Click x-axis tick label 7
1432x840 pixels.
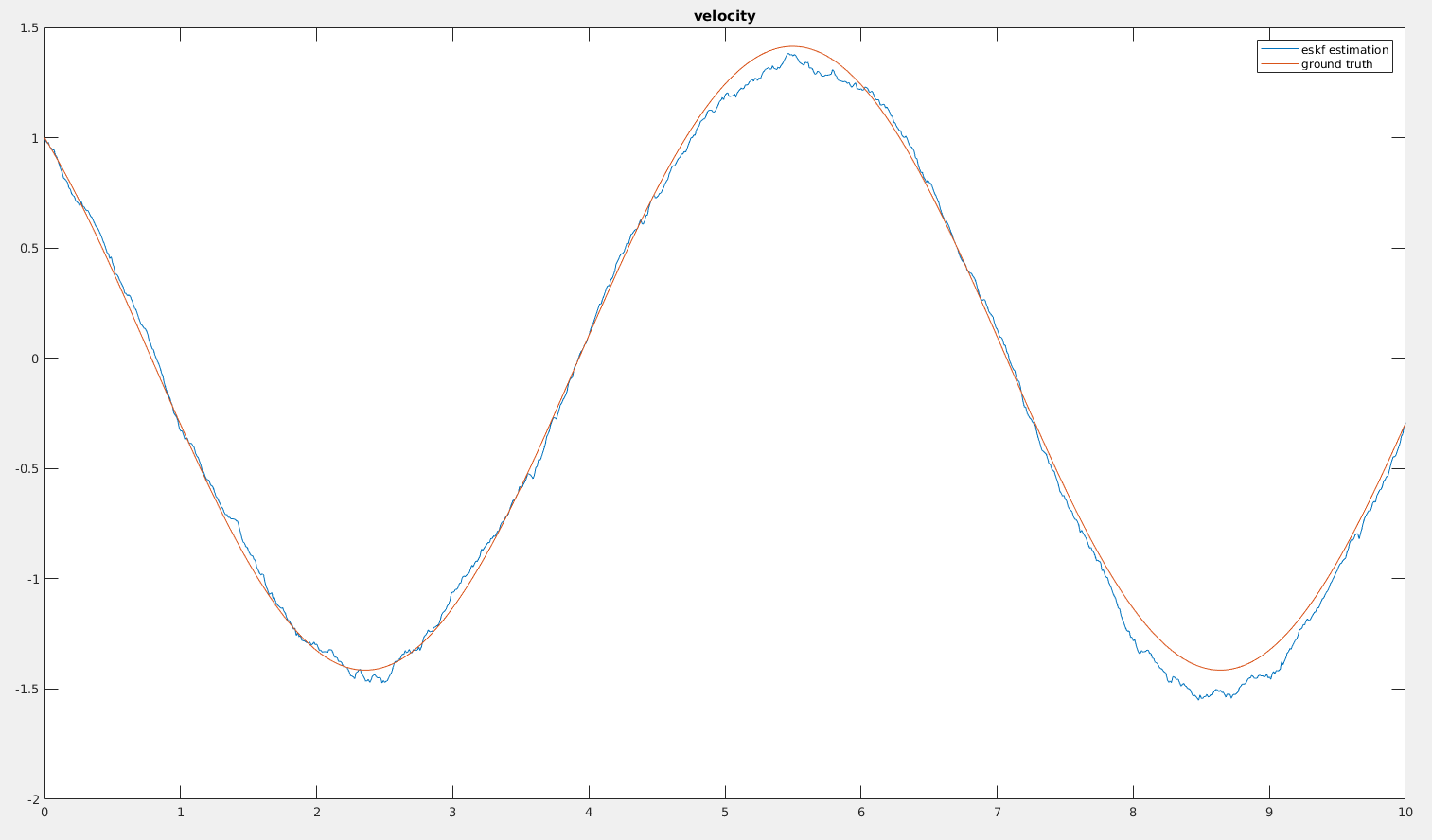coord(997,812)
